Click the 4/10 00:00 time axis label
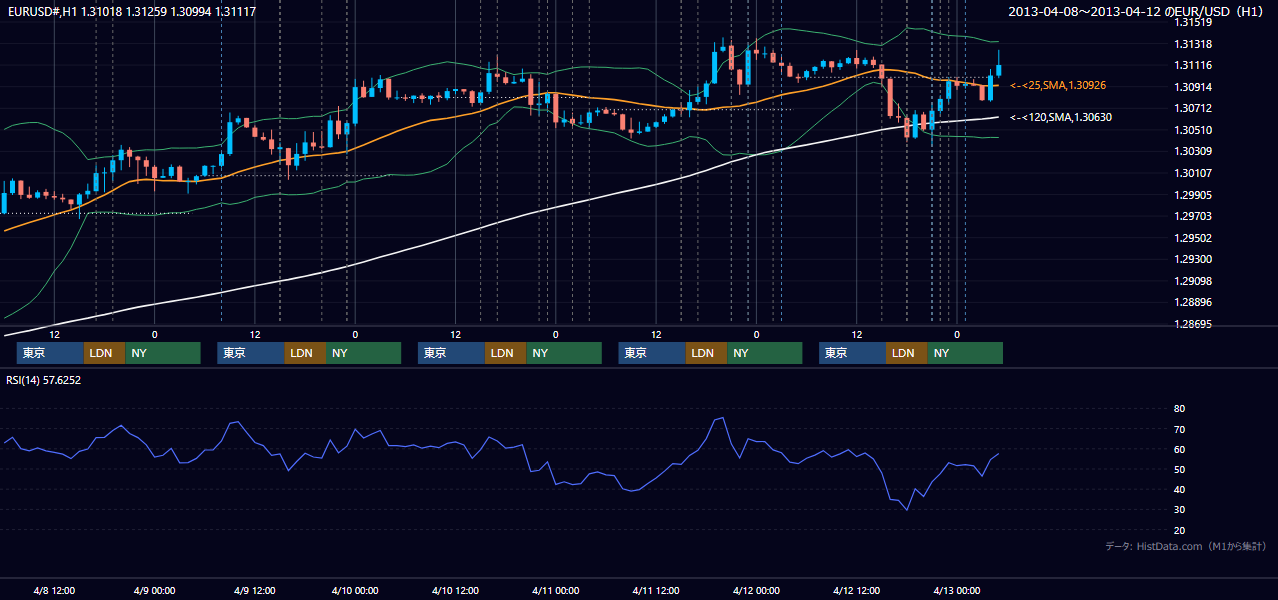 point(354,590)
